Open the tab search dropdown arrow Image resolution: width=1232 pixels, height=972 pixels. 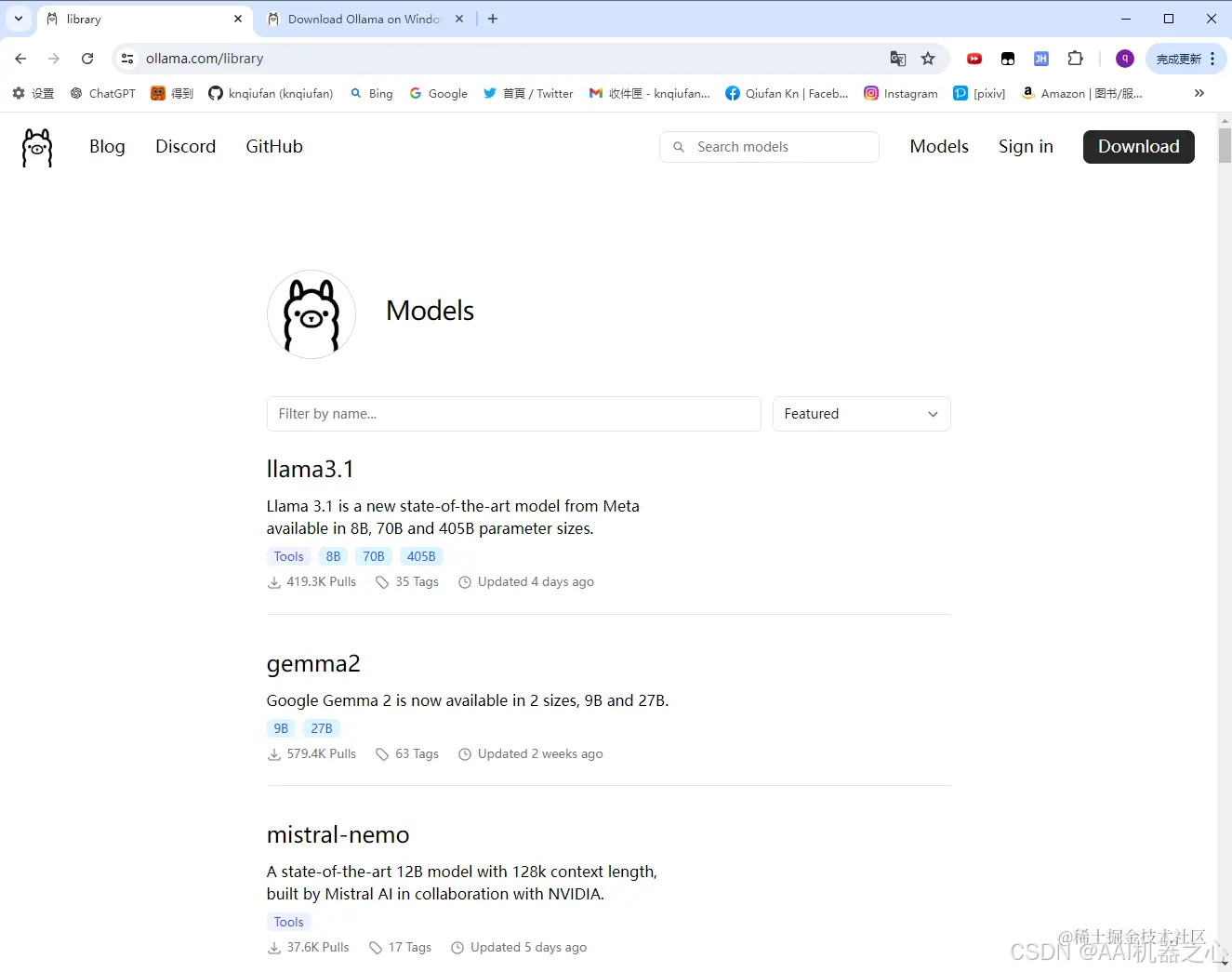(x=19, y=19)
